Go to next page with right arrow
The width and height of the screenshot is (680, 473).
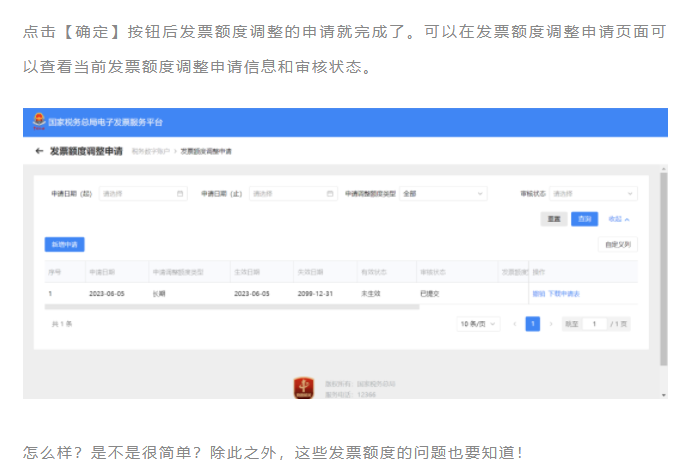(x=551, y=324)
